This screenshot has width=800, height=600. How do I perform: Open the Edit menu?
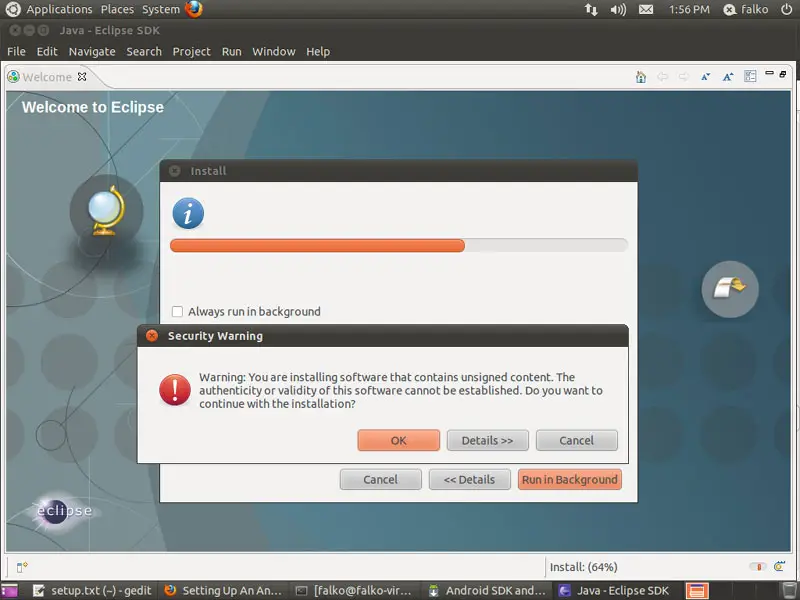point(47,52)
